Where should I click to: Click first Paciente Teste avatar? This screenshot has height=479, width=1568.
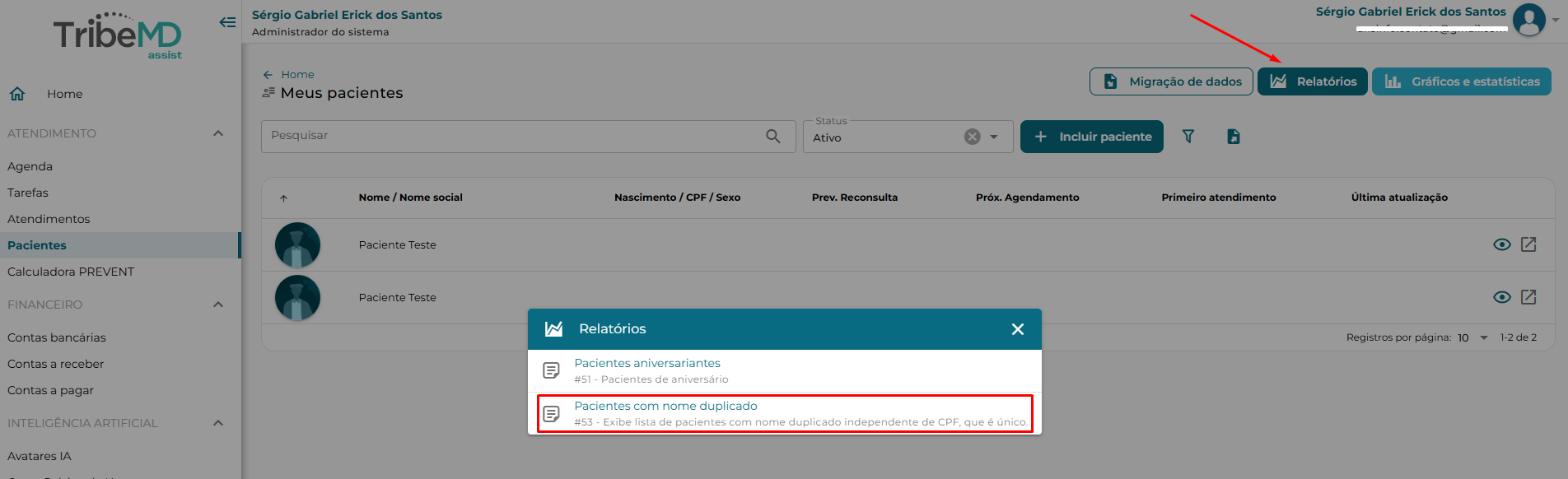[297, 245]
